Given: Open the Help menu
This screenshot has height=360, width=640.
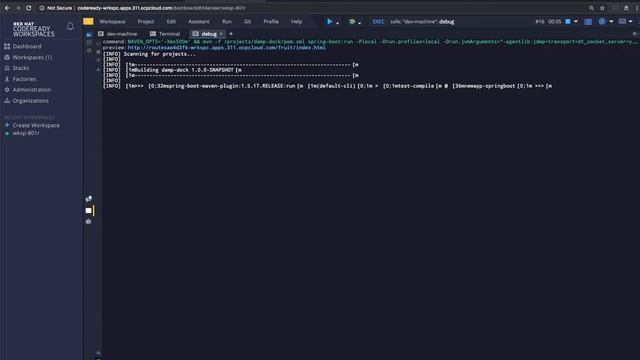Looking at the screenshot, I should pos(296,22).
